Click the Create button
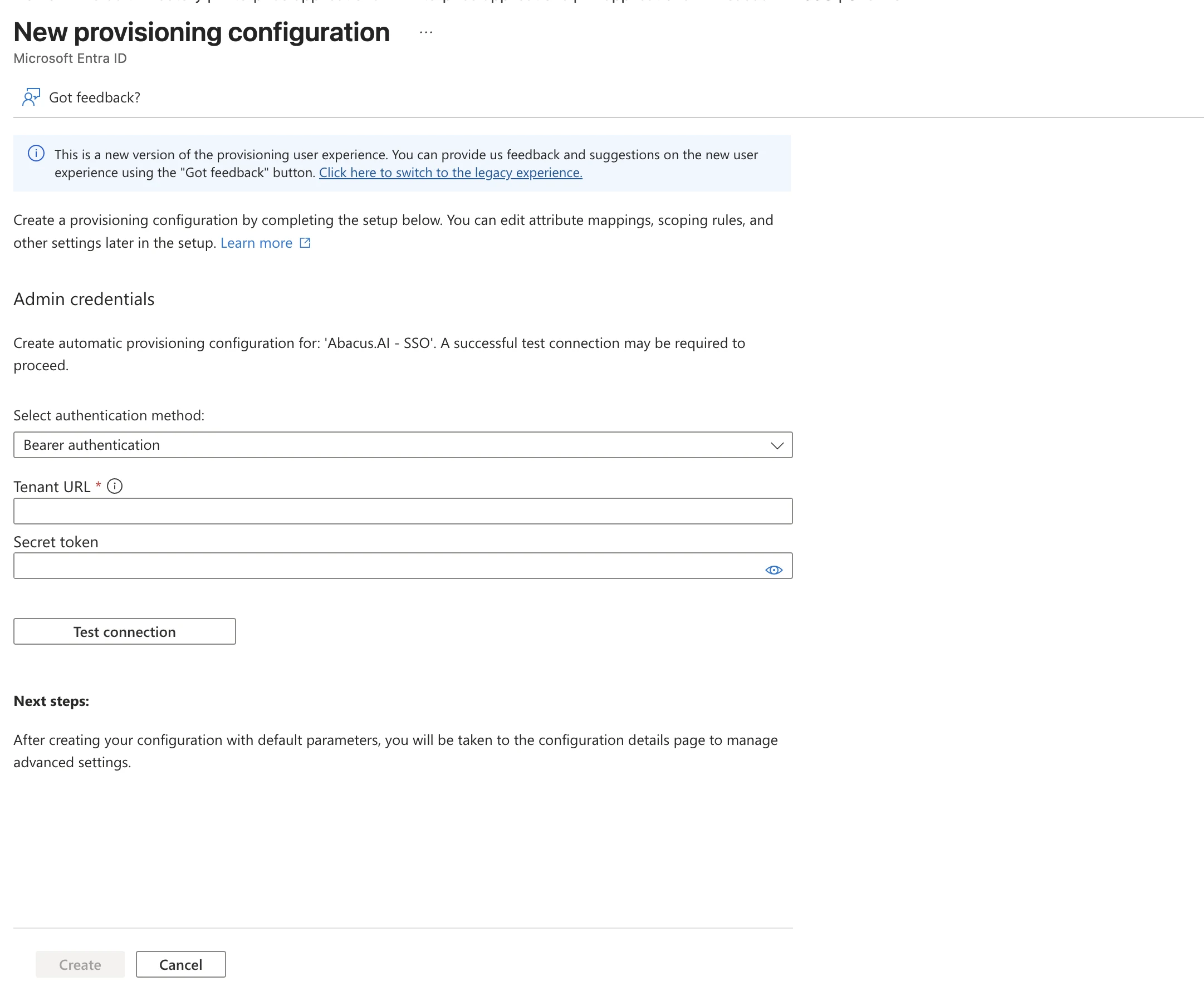1204x991 pixels. (80, 964)
